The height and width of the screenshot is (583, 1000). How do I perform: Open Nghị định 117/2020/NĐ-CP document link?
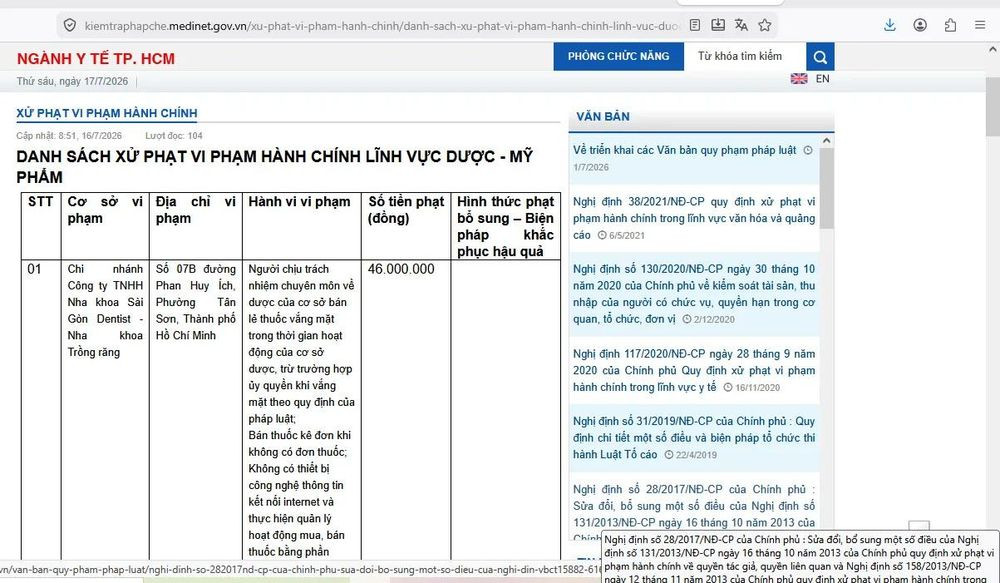pyautogui.click(x=694, y=371)
